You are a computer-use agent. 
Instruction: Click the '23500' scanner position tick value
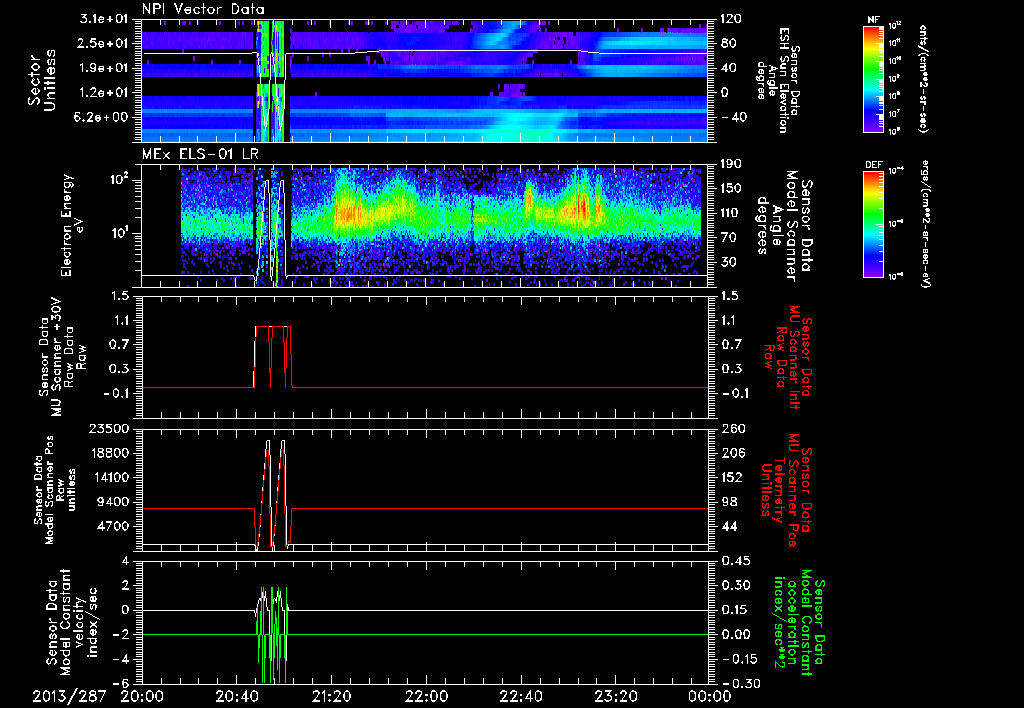click(x=111, y=428)
